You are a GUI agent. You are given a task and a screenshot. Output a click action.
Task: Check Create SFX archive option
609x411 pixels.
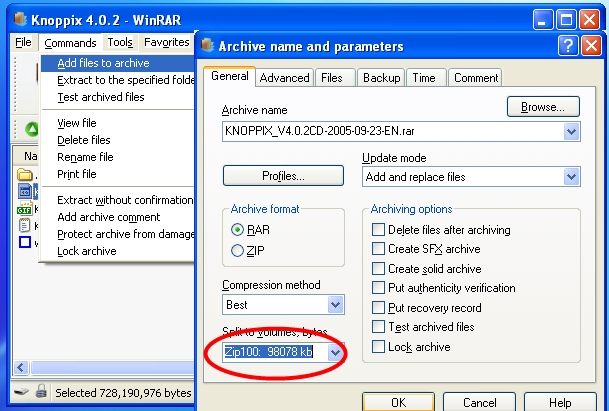pyautogui.click(x=378, y=249)
